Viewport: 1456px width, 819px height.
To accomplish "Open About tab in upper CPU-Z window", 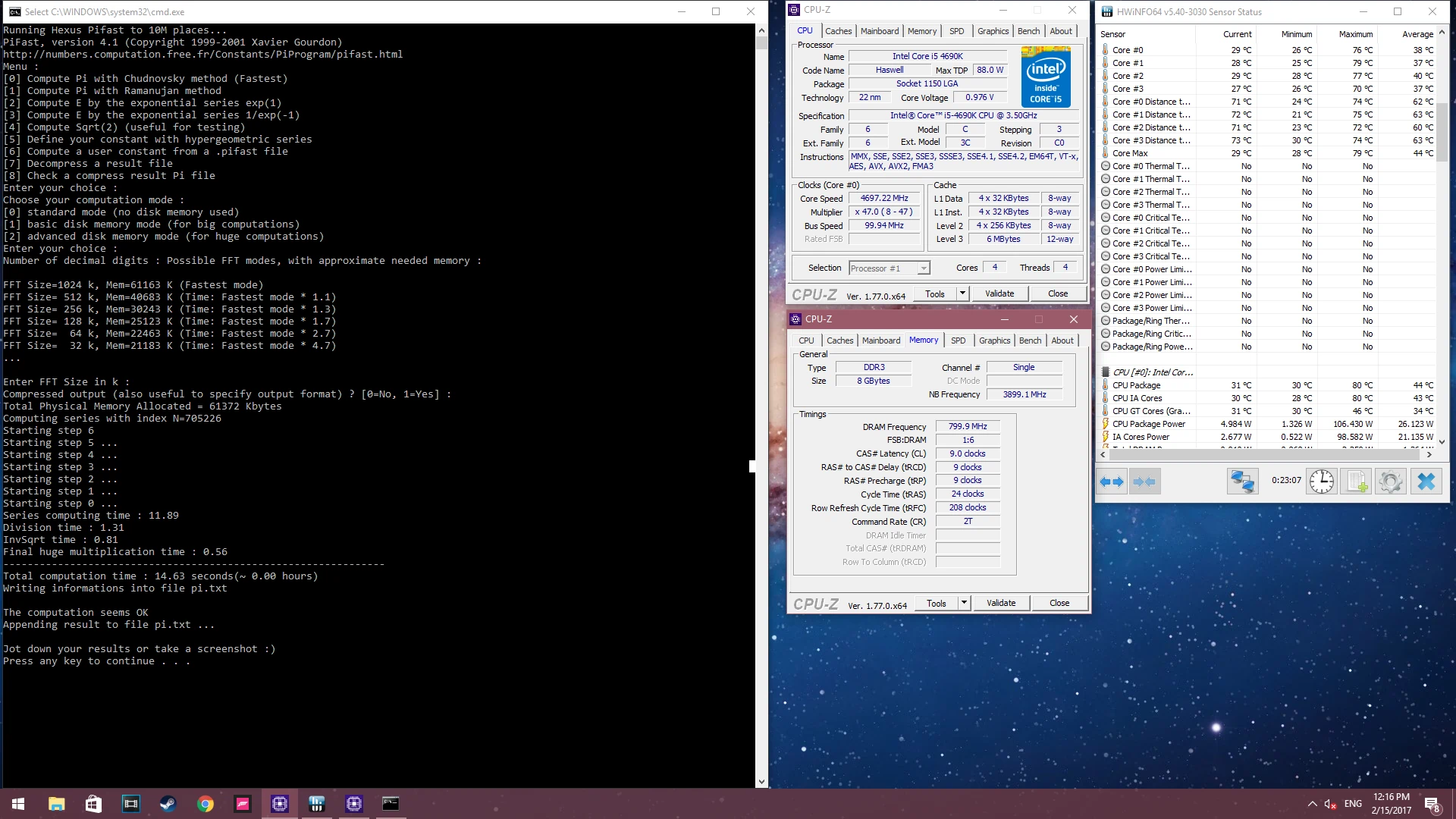I will [x=1061, y=31].
